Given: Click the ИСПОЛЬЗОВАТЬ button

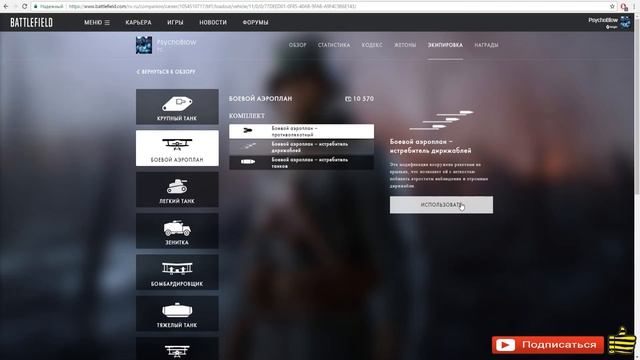Looking at the screenshot, I should pos(441,205).
